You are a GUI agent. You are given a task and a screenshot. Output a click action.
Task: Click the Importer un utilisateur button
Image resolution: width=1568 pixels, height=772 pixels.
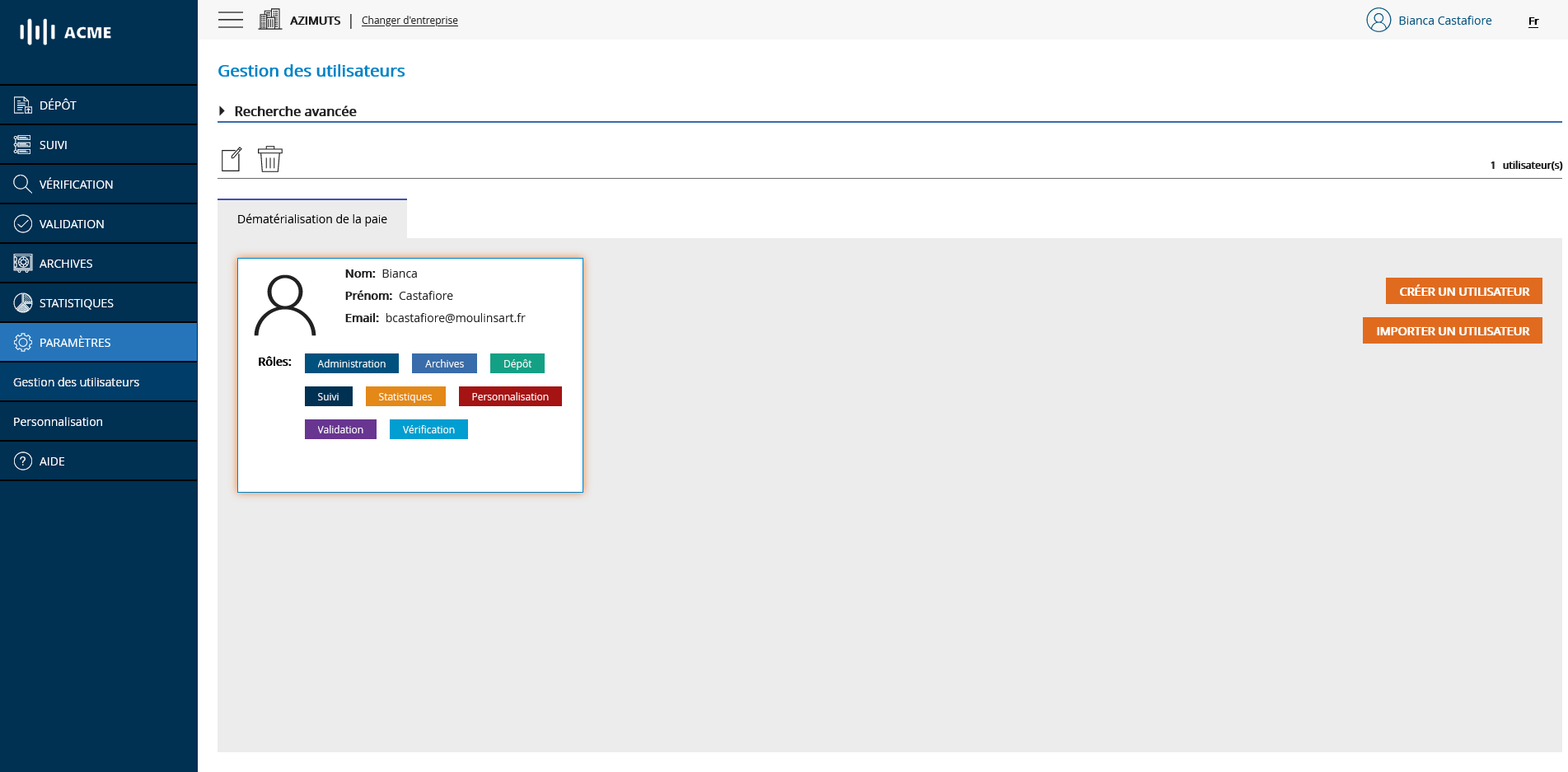1452,330
